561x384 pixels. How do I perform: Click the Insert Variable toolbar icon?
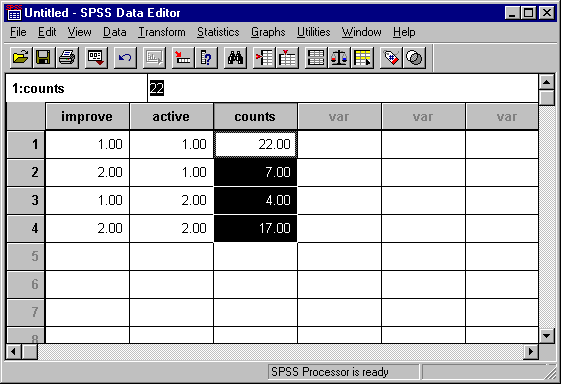[x=287, y=58]
